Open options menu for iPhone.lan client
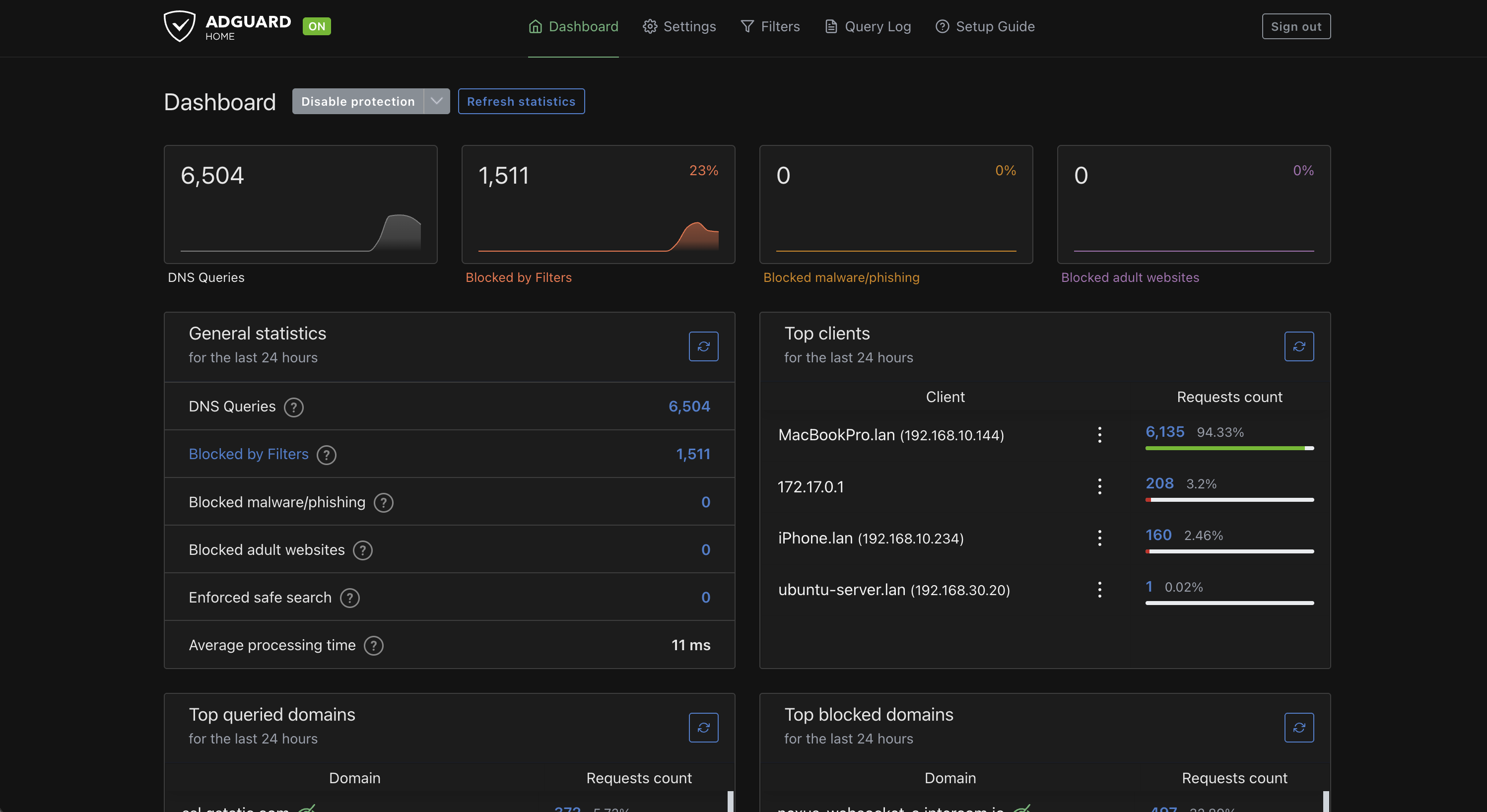Viewport: 1487px width, 812px height. (1099, 538)
